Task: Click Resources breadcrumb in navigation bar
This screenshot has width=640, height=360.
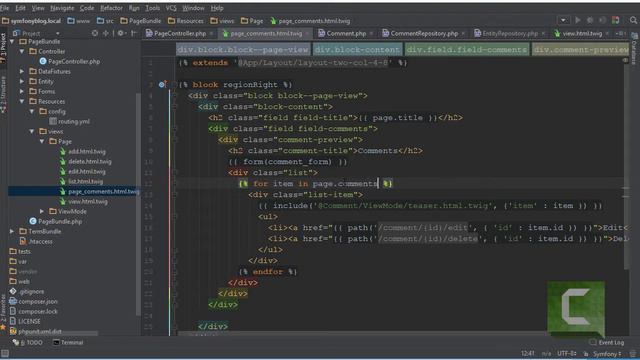Action: pos(186,20)
